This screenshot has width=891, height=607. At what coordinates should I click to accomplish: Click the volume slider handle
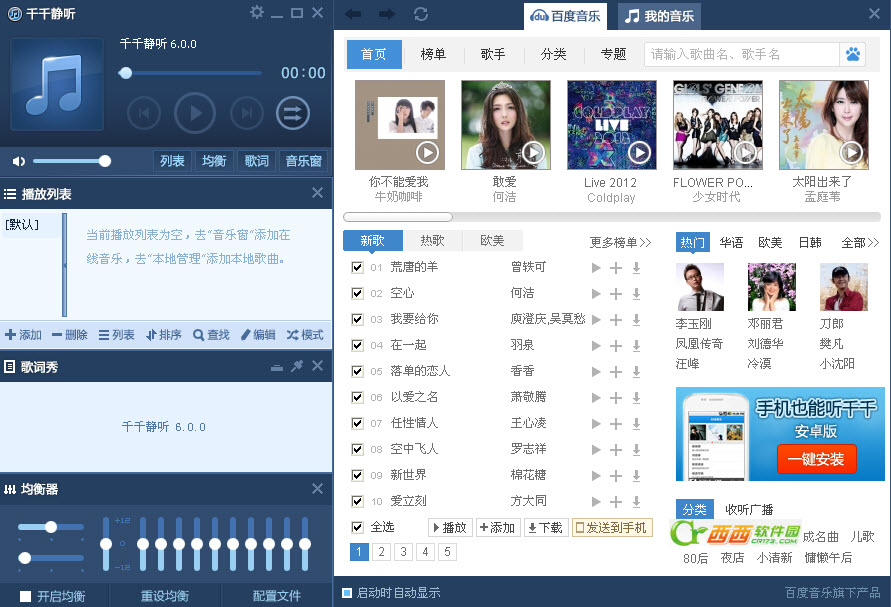pyautogui.click(x=105, y=161)
